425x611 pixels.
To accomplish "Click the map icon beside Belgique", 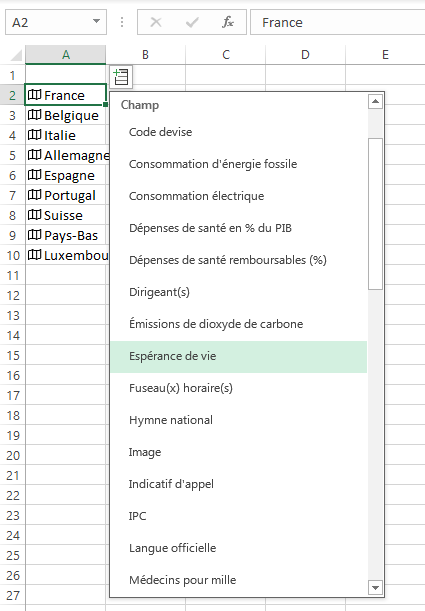I will (34, 115).
